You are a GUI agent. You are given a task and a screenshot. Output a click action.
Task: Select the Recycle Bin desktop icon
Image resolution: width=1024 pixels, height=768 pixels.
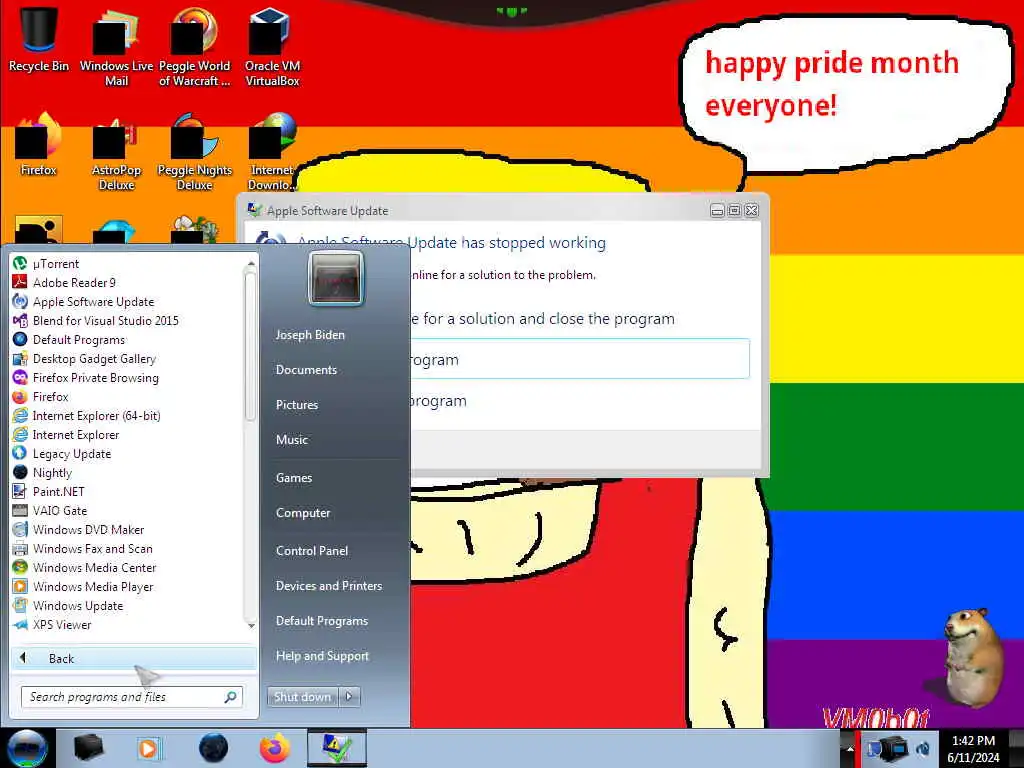pyautogui.click(x=39, y=38)
